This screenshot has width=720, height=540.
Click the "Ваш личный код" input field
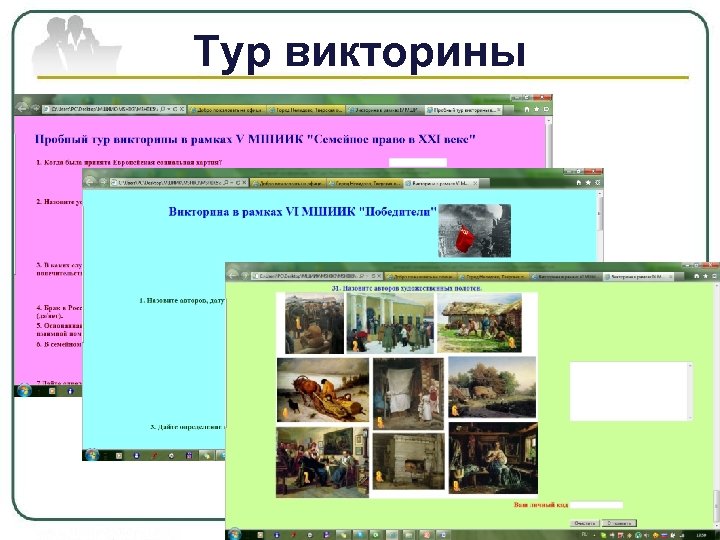click(x=596, y=505)
